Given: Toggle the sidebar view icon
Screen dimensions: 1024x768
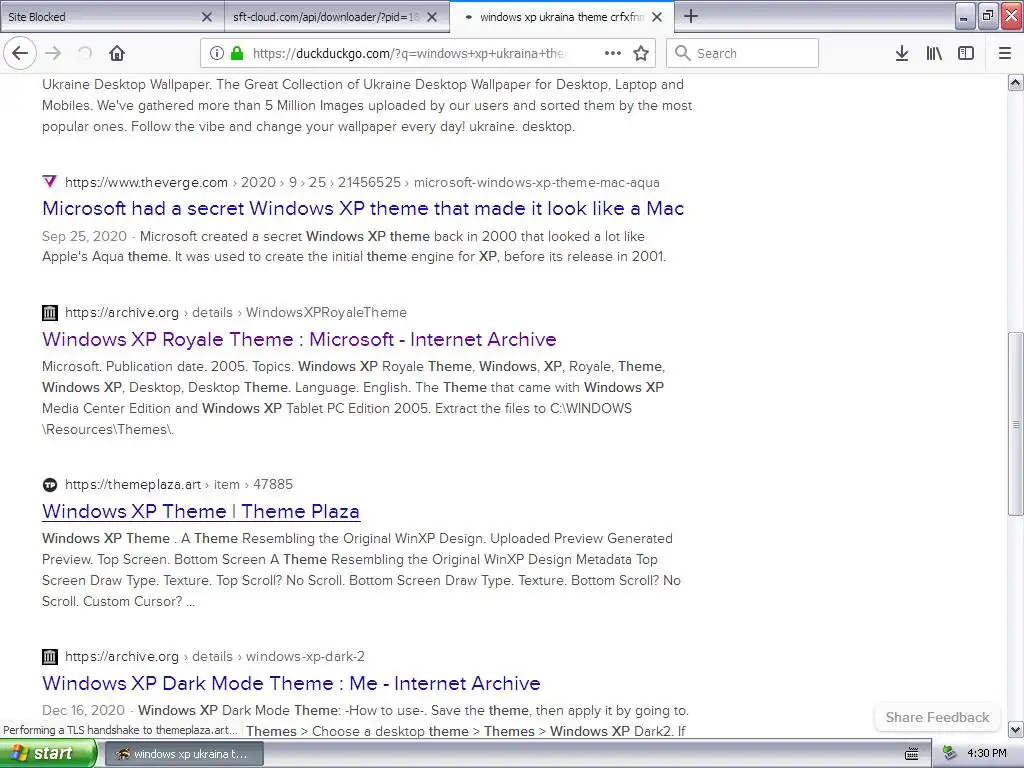Looking at the screenshot, I should click(966, 53).
